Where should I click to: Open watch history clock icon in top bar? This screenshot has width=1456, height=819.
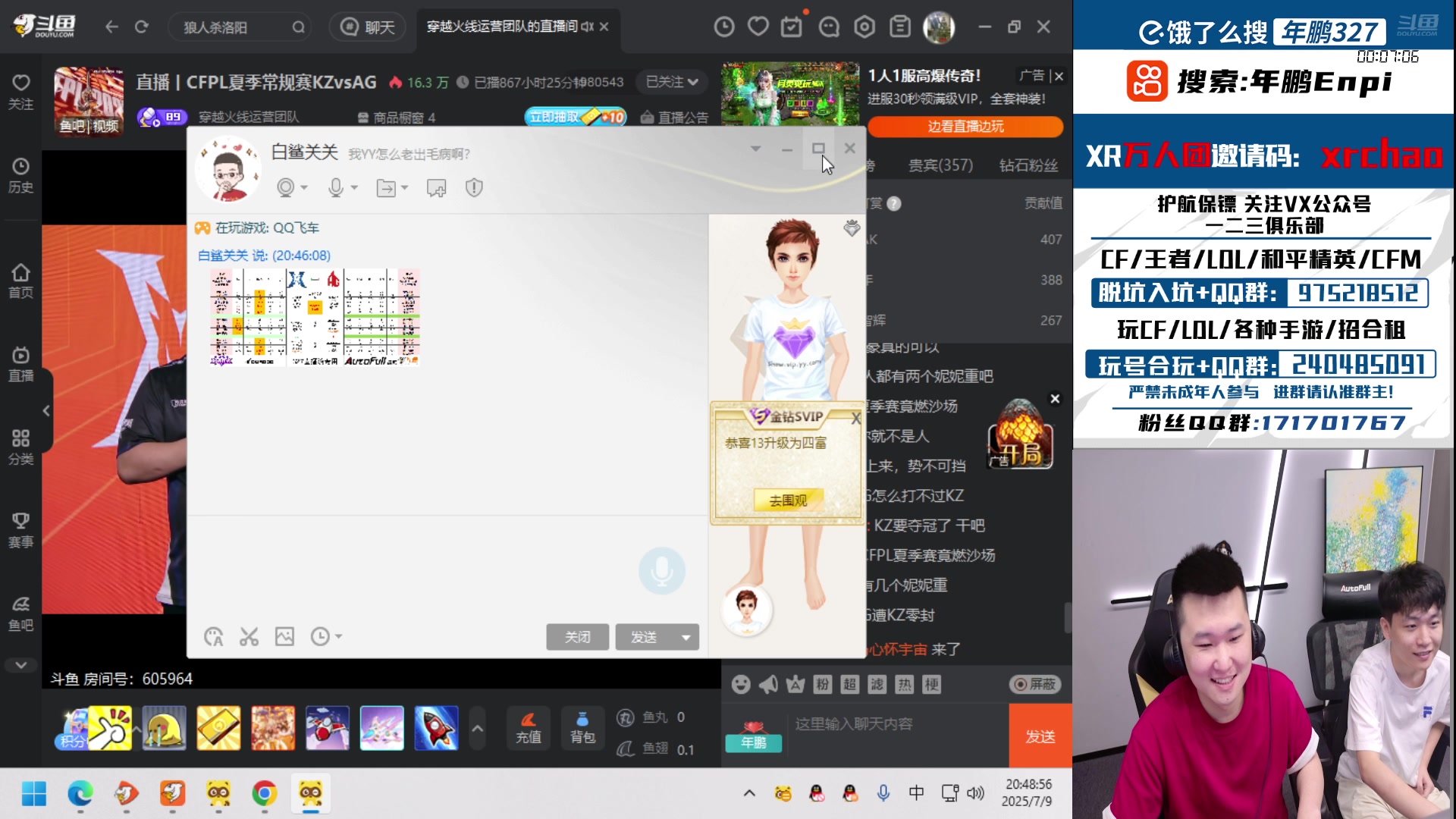pyautogui.click(x=724, y=27)
